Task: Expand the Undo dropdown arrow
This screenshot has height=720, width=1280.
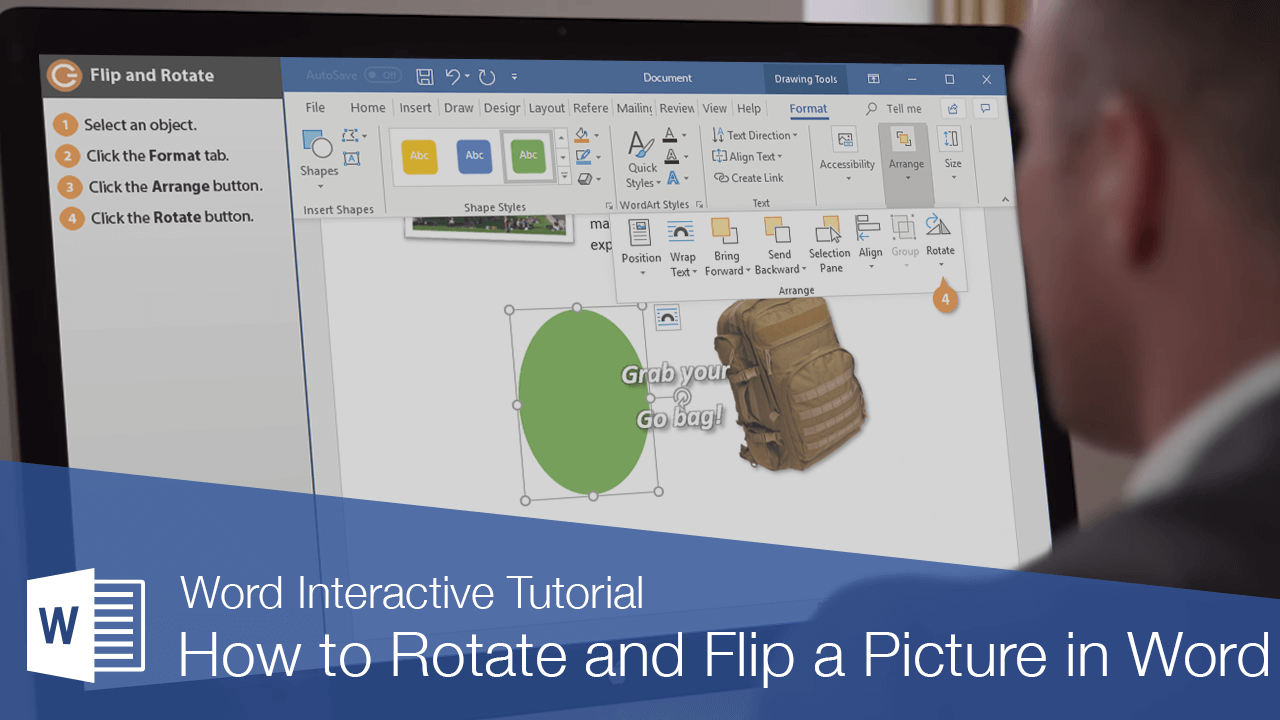Action: [466, 77]
